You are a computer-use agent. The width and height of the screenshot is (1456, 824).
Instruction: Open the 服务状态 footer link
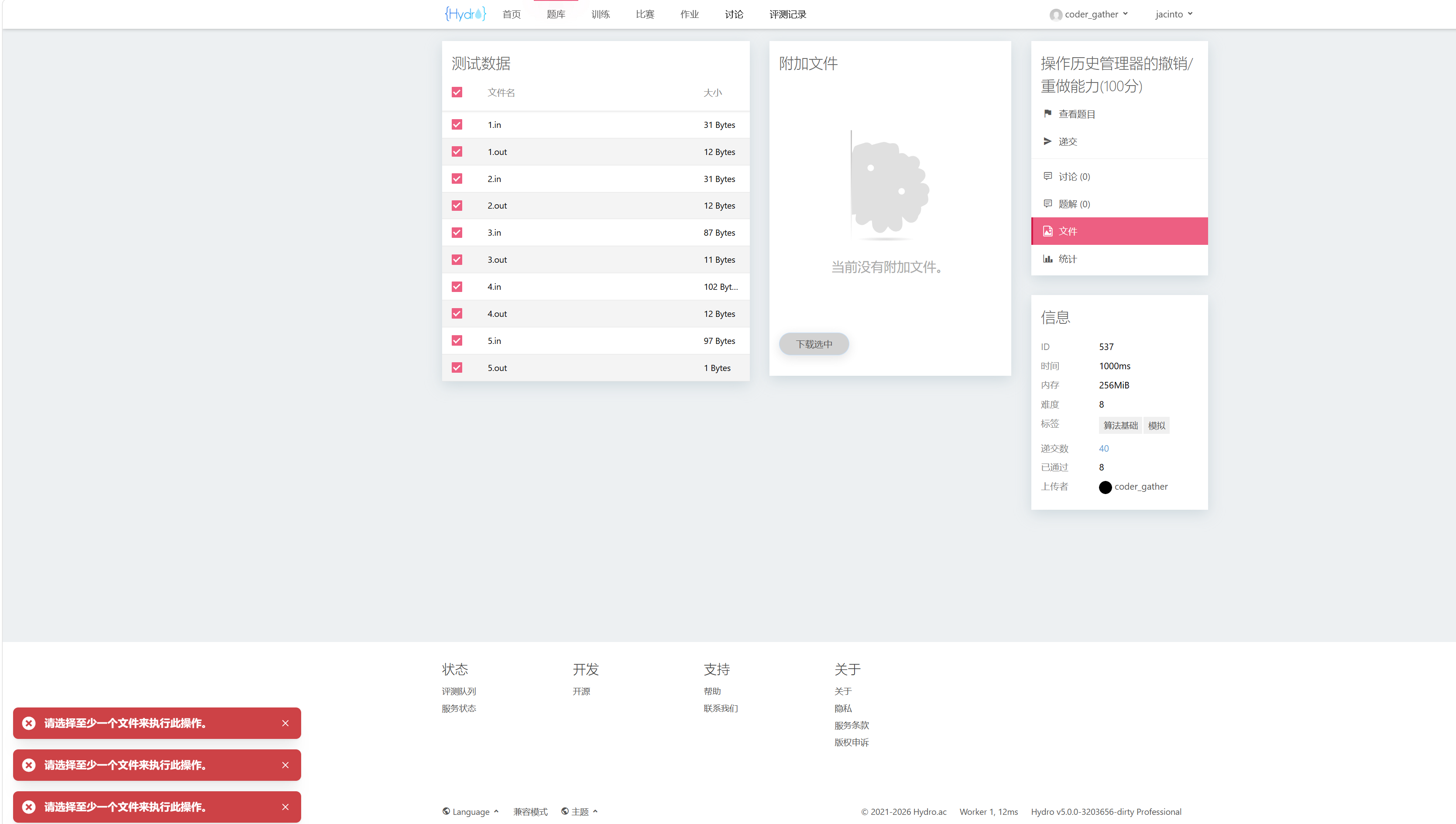tap(459, 708)
